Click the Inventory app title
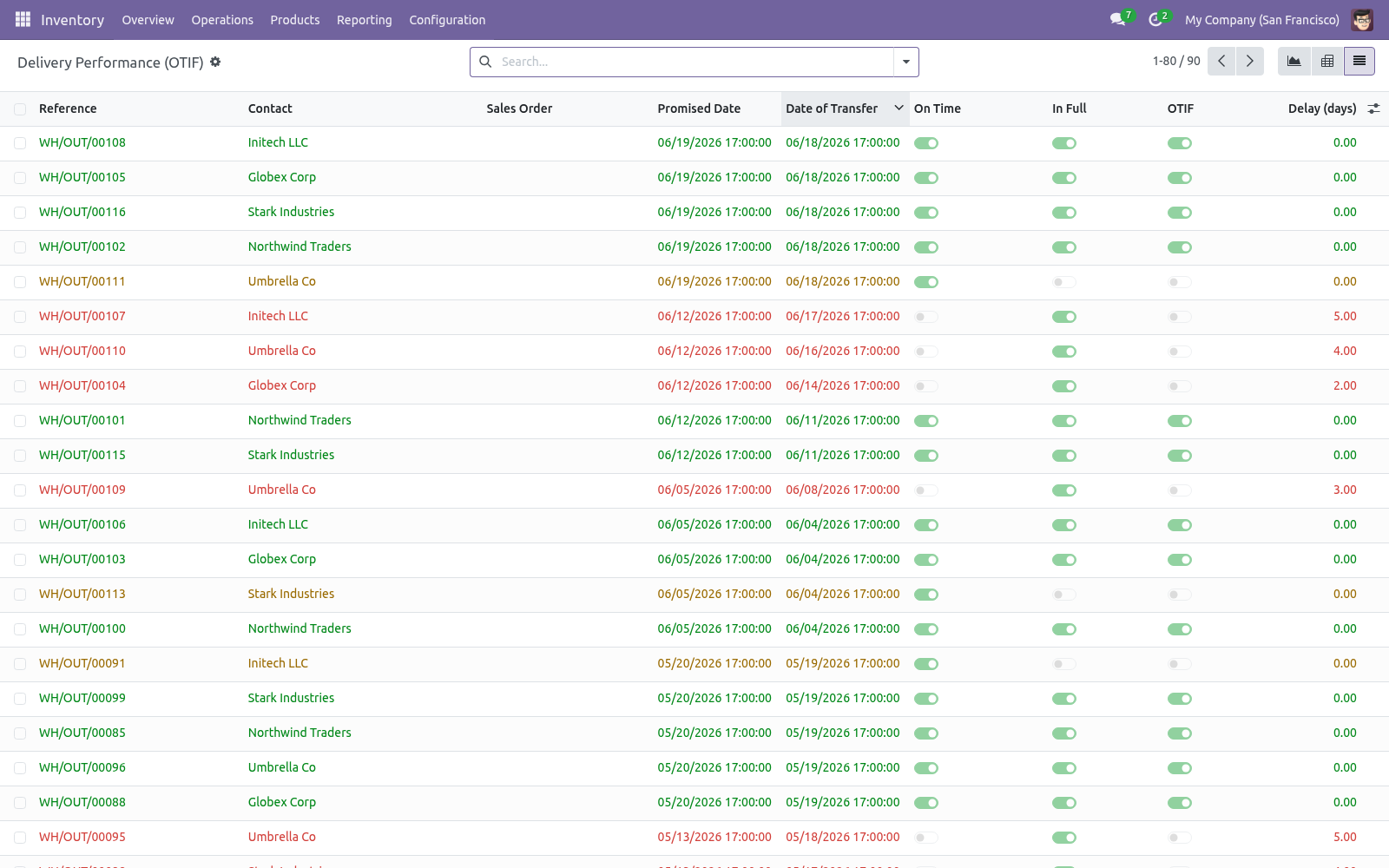Screen dimensions: 1389x868 click(72, 19)
